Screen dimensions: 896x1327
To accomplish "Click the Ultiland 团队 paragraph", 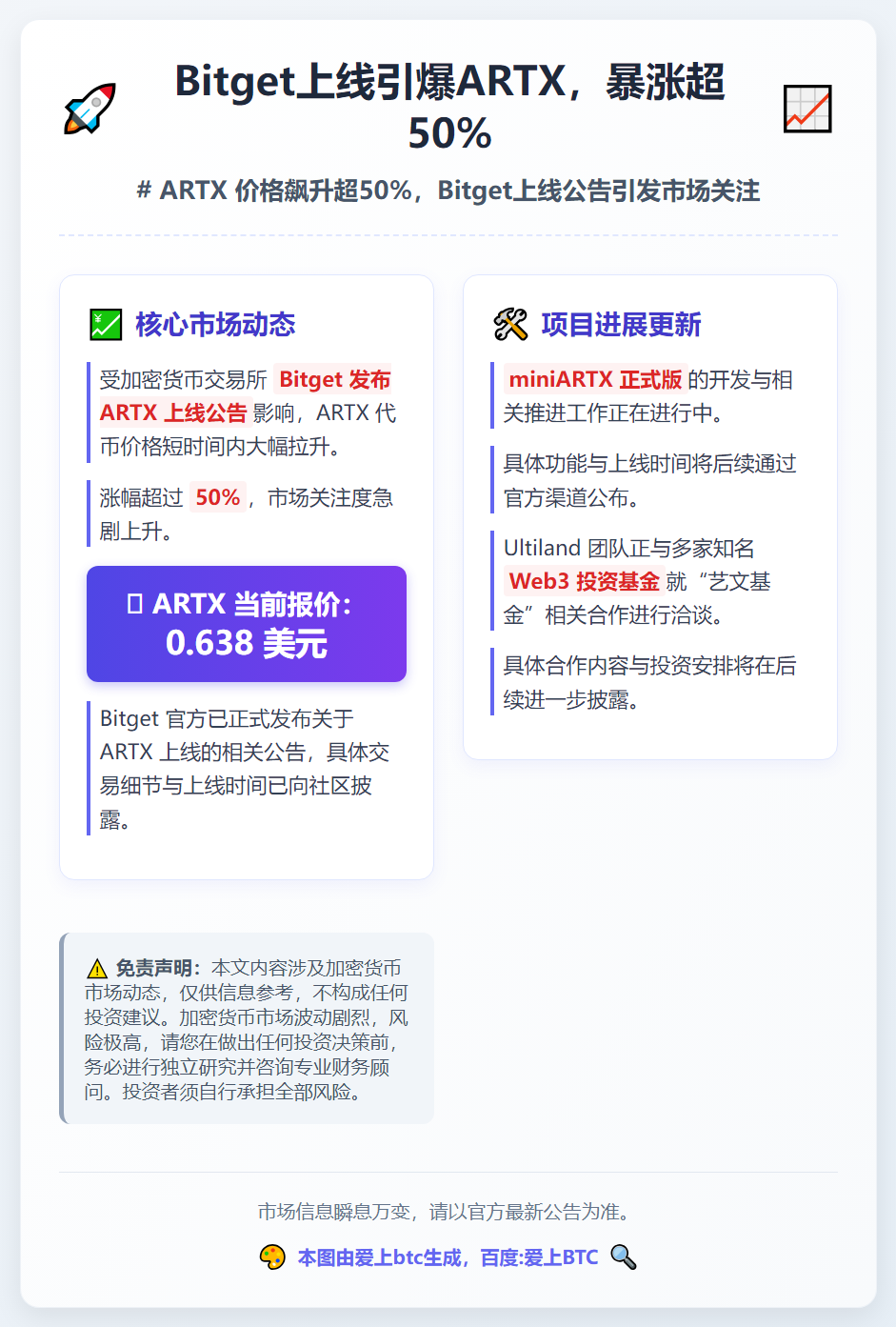I will click(x=649, y=581).
